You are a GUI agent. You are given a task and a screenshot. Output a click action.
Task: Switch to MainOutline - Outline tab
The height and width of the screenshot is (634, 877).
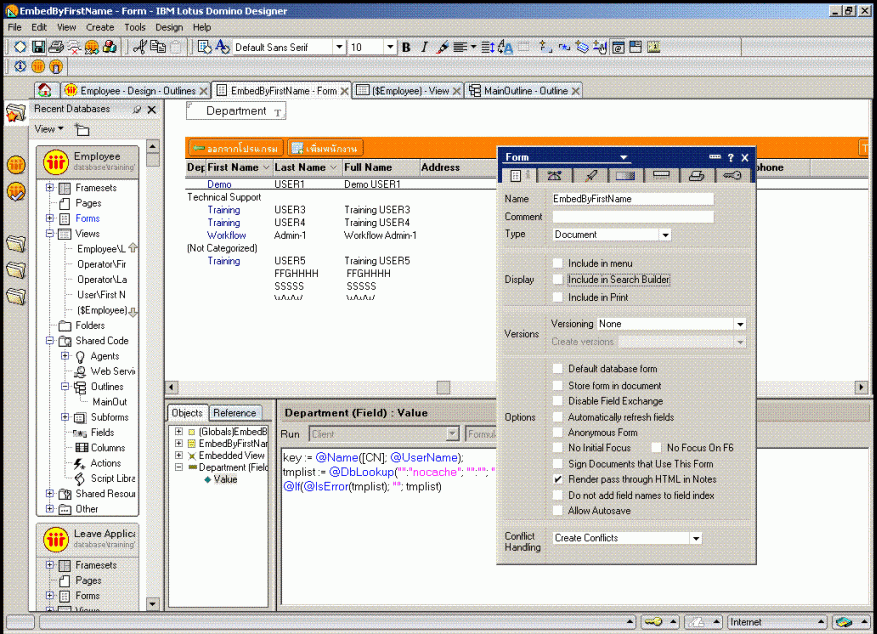524,91
